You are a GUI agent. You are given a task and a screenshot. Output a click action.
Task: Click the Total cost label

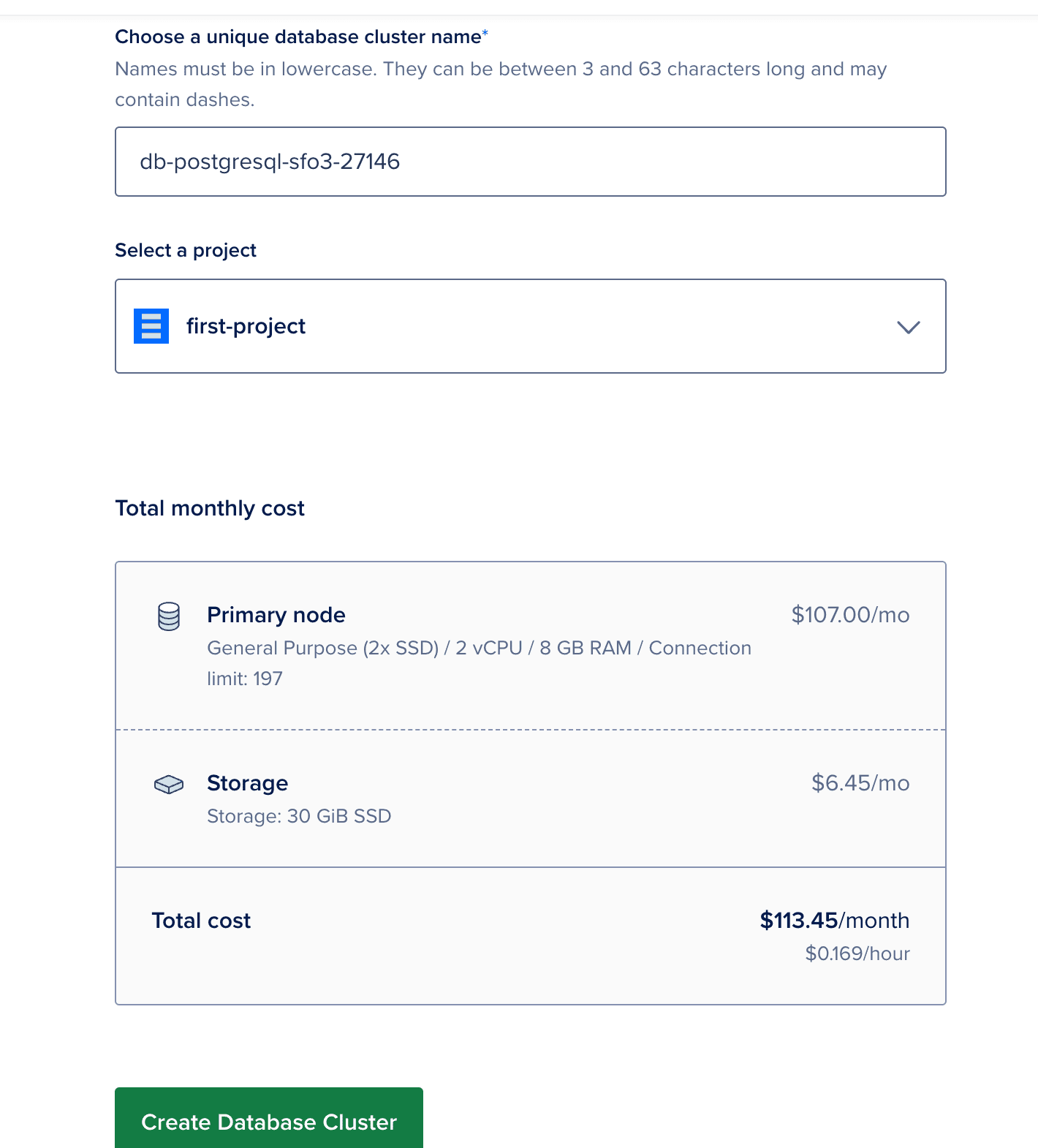tap(201, 921)
